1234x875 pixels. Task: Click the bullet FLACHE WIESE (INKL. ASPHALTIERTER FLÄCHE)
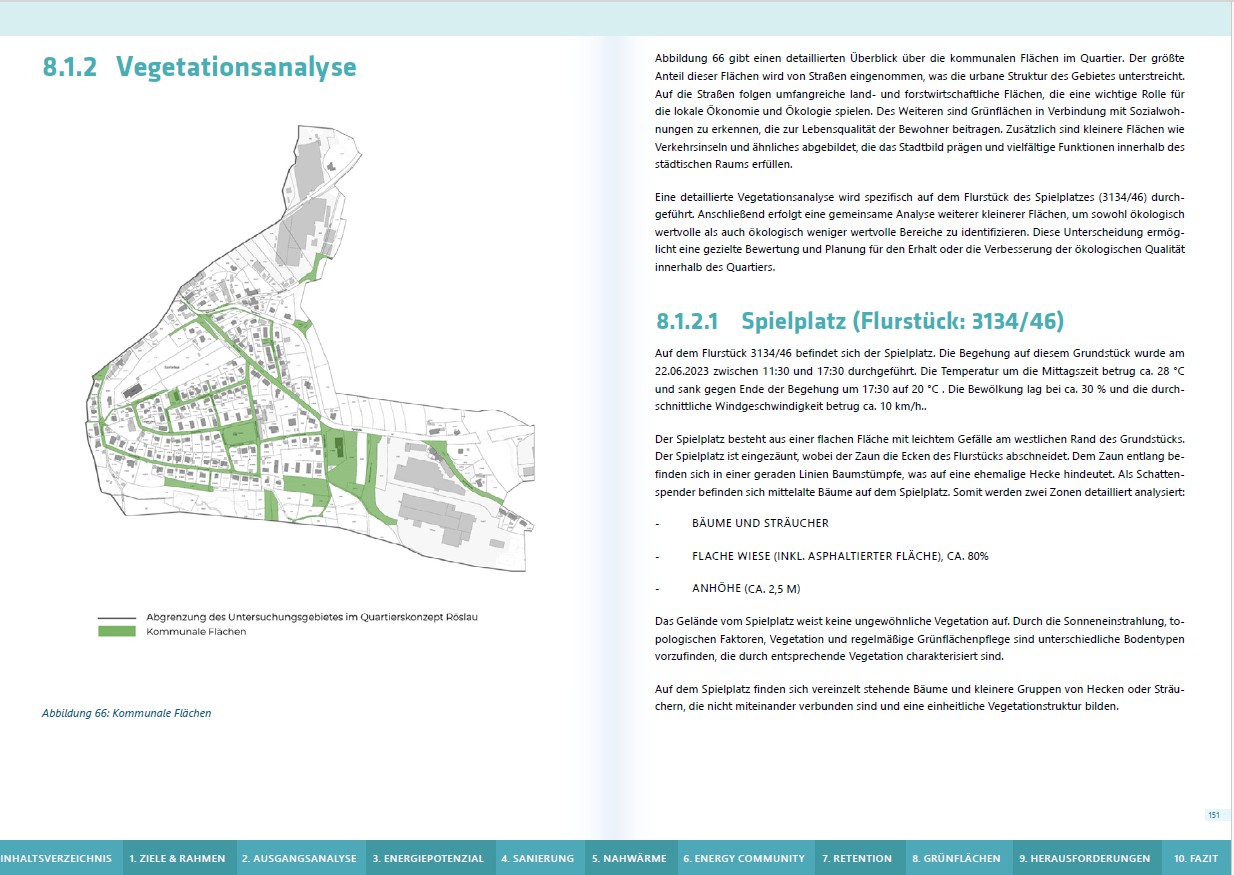(x=840, y=556)
